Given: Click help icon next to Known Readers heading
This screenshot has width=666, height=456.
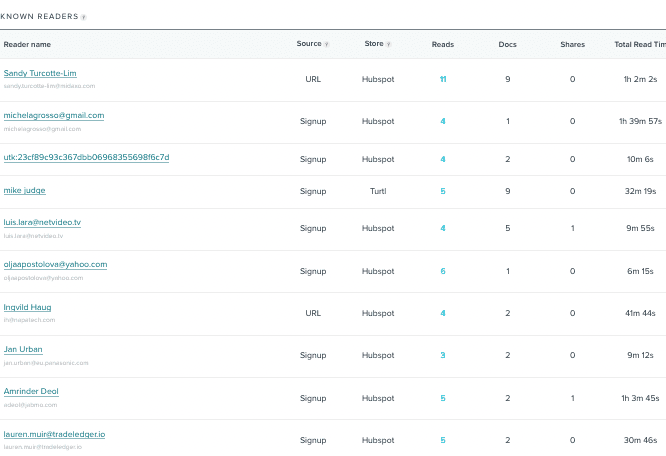Looking at the screenshot, I should click(84, 17).
